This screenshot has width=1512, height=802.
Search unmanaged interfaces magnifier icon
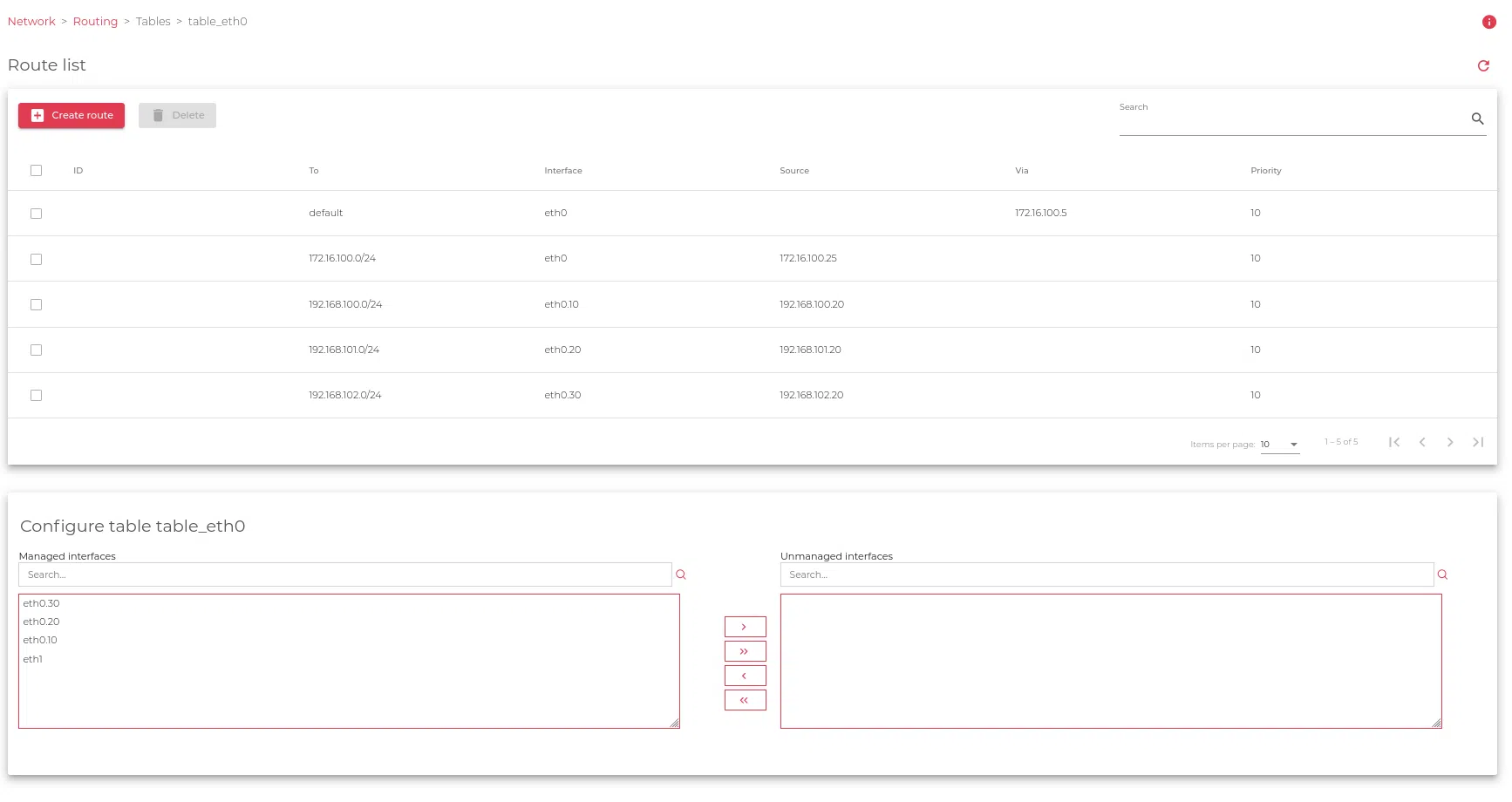(x=1442, y=574)
